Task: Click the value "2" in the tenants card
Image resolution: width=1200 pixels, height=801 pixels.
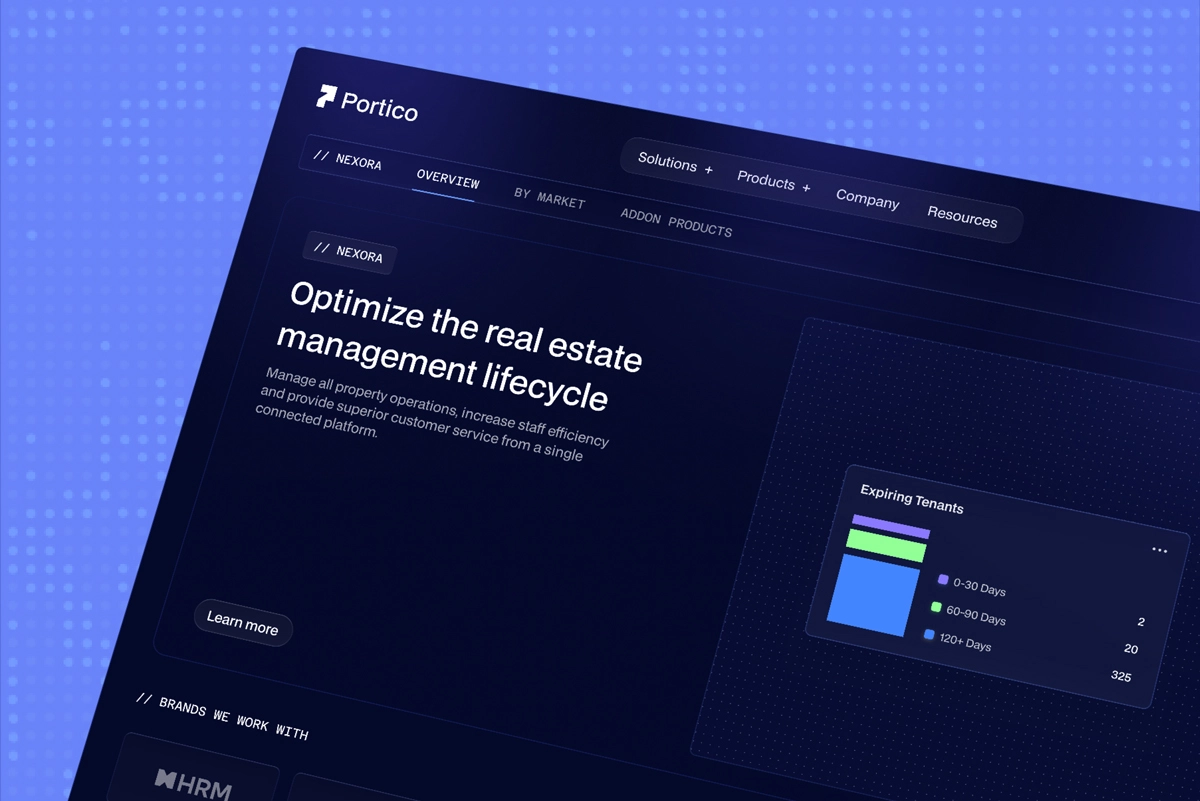Action: (1141, 622)
